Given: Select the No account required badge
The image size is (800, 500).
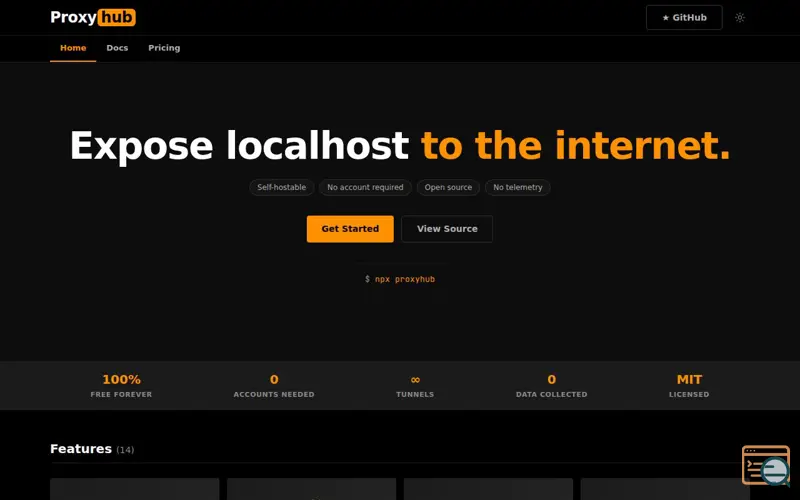Looking at the screenshot, I should 365,187.
